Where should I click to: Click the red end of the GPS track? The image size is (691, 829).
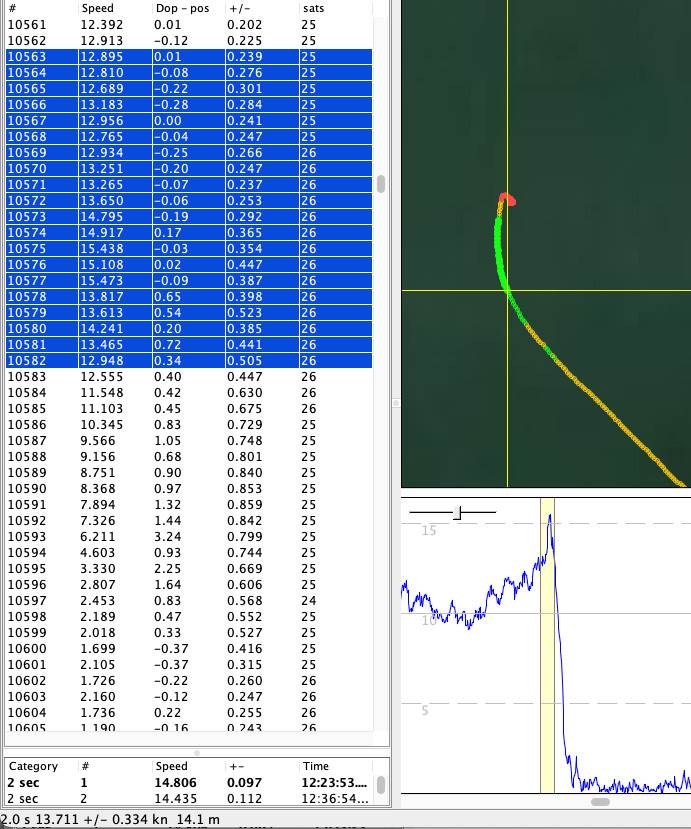coord(508,199)
